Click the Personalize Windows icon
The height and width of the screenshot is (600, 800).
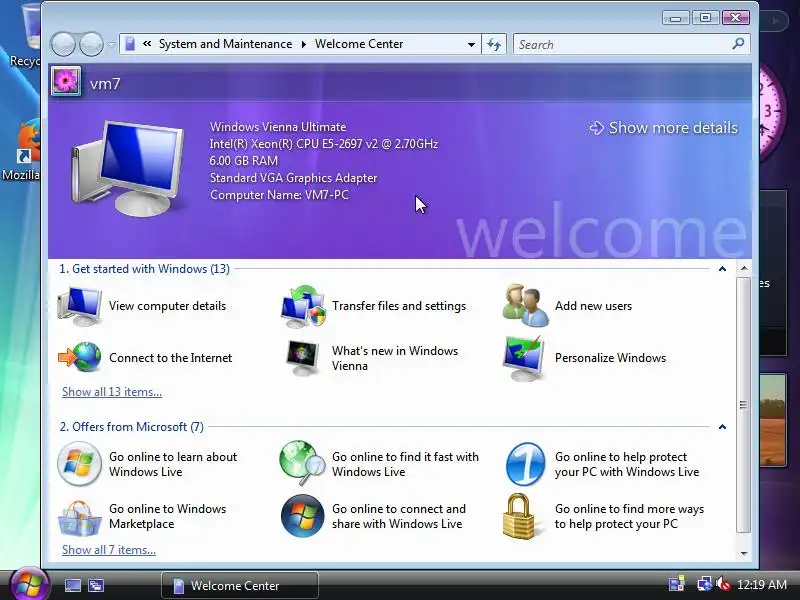pyautogui.click(x=524, y=358)
